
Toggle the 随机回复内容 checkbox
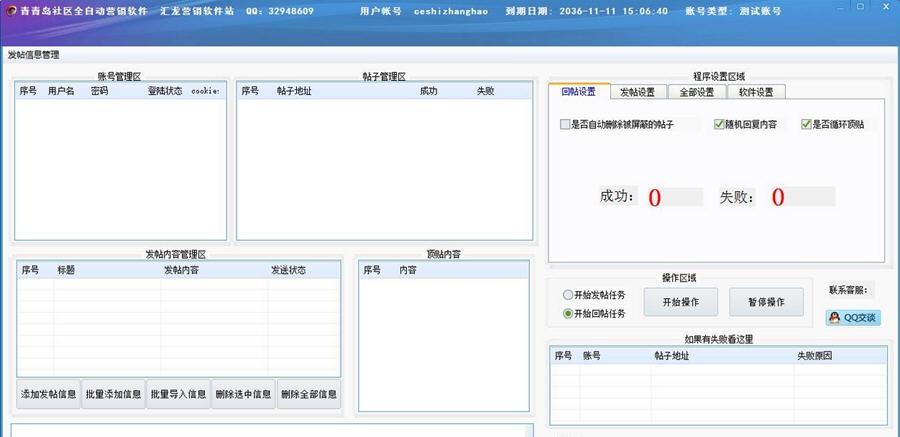[x=719, y=124]
